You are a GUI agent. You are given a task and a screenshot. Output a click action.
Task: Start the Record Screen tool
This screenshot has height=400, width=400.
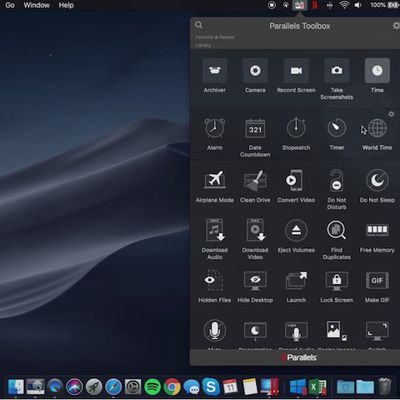[x=296, y=70]
